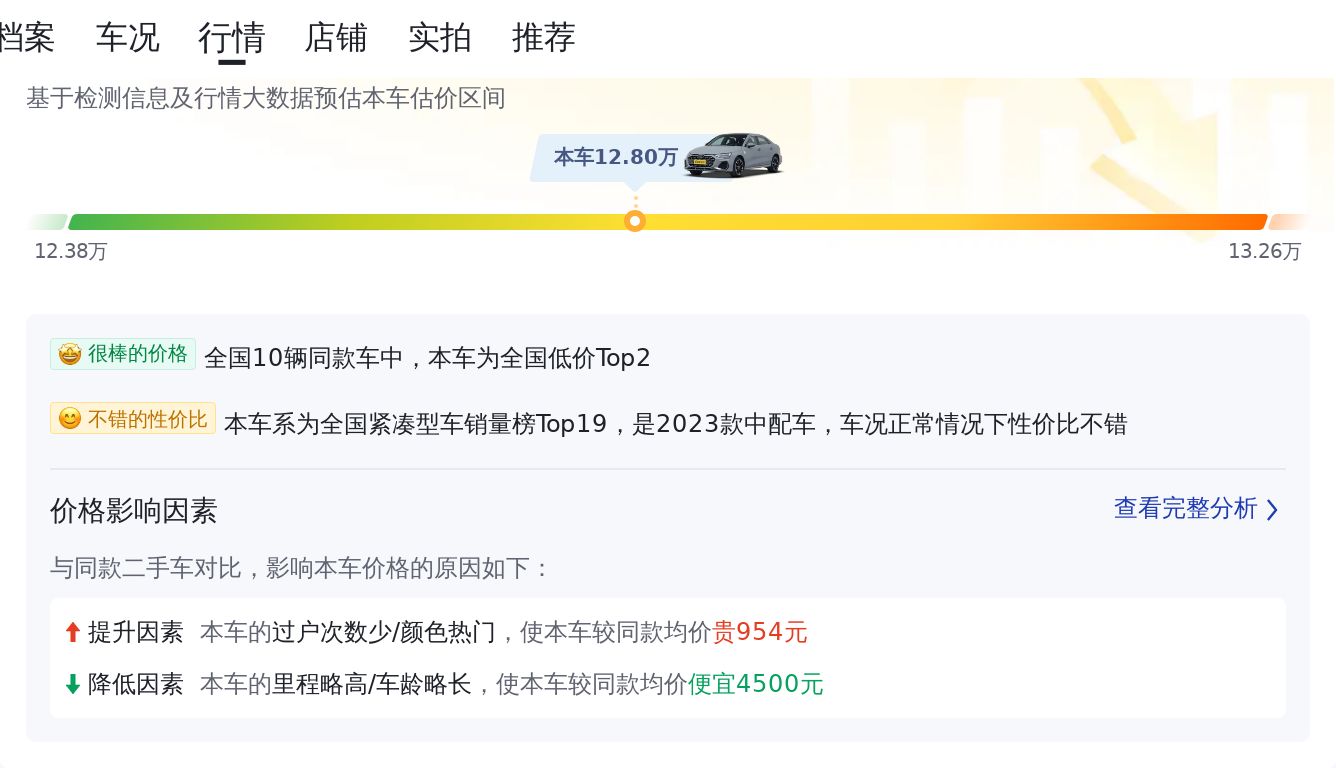Click the 13.26万 maximum price label
This screenshot has width=1336, height=768.
tap(1264, 251)
